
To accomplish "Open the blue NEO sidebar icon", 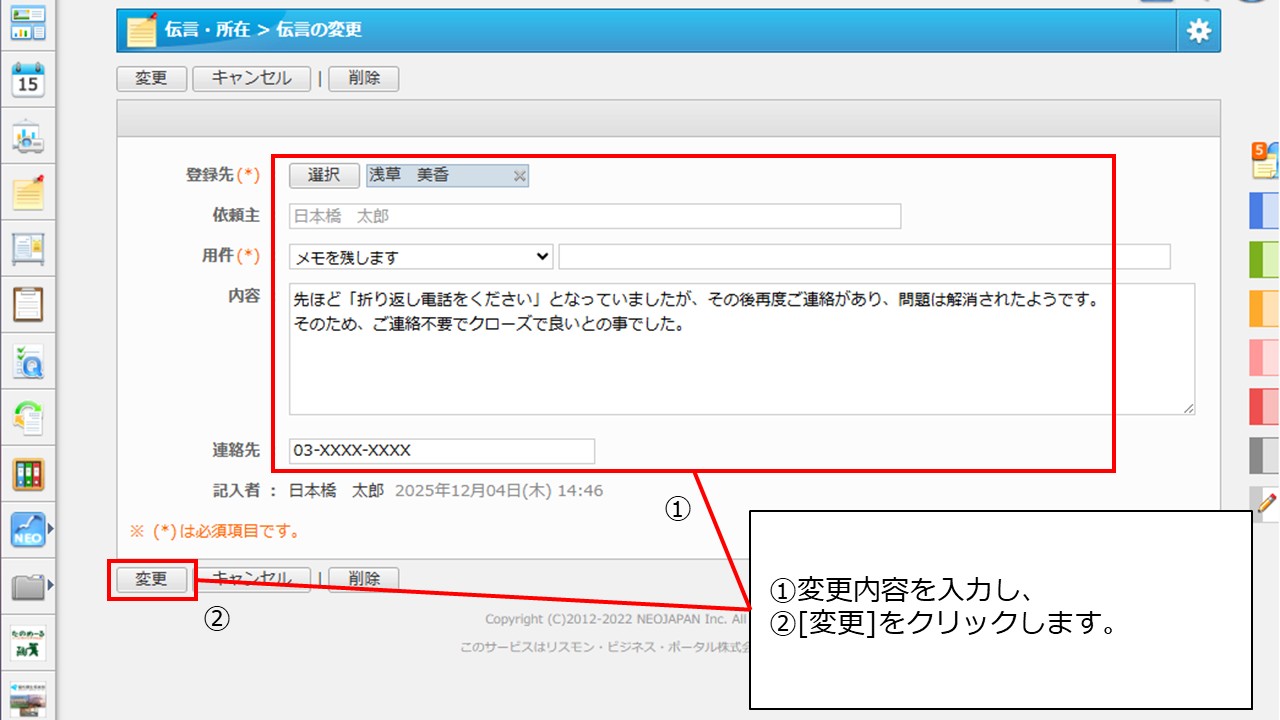I will click(x=28, y=529).
